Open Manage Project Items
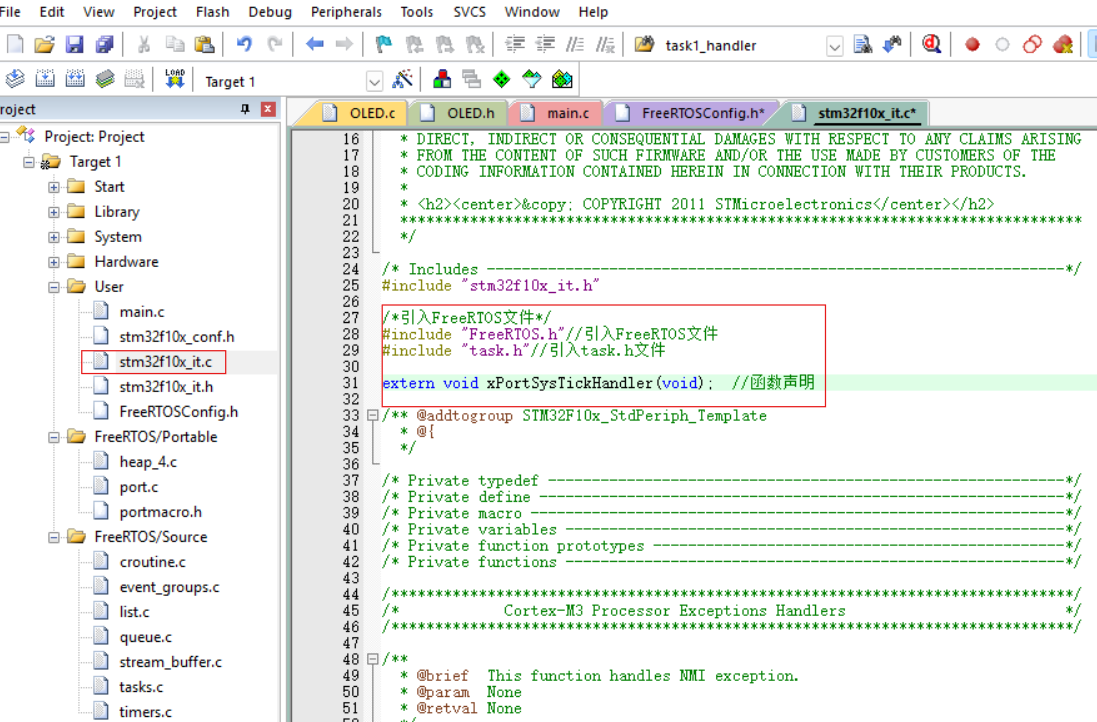The width and height of the screenshot is (1097, 722). point(440,78)
